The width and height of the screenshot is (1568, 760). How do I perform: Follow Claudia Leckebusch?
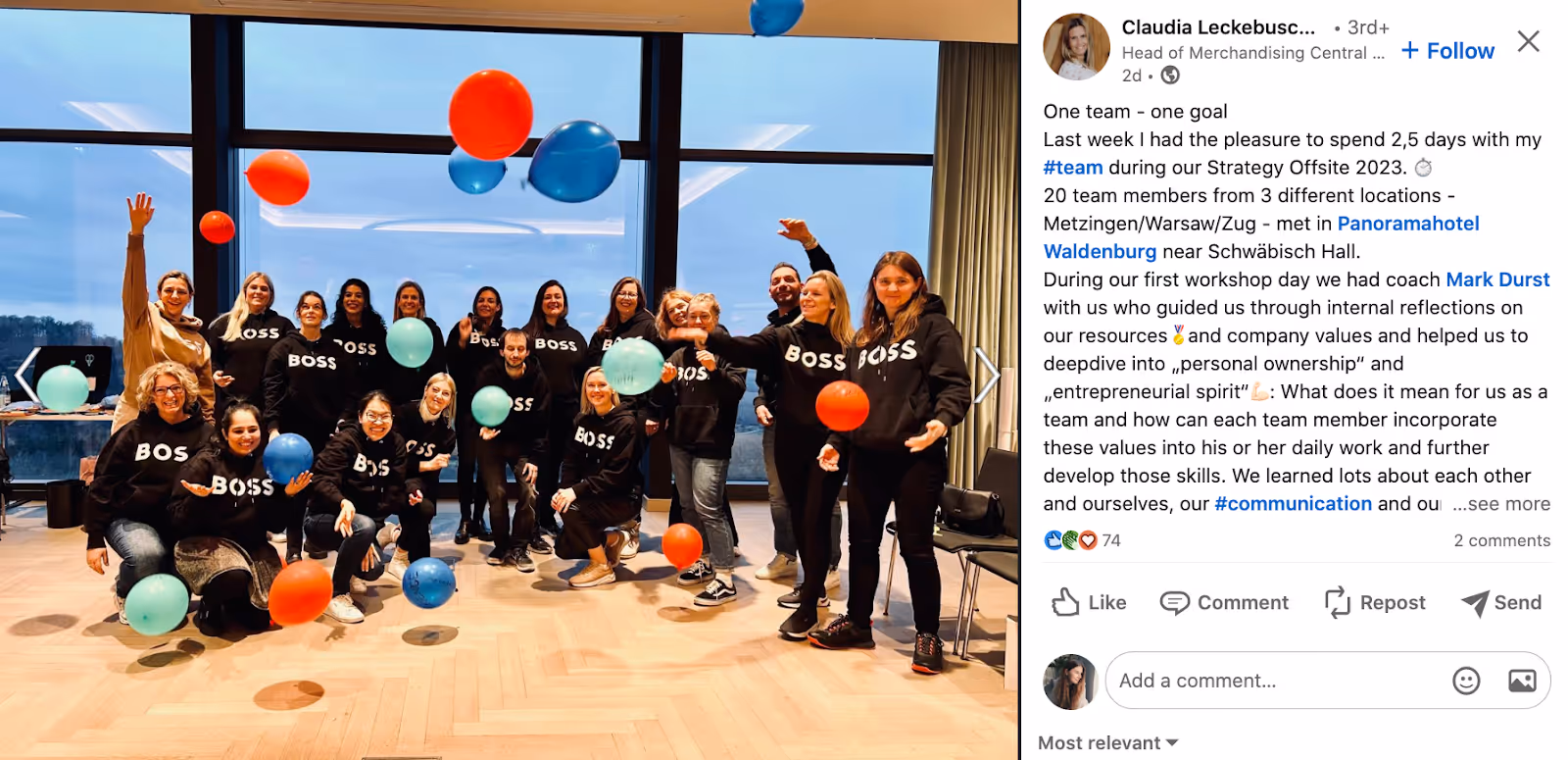[x=1448, y=51]
